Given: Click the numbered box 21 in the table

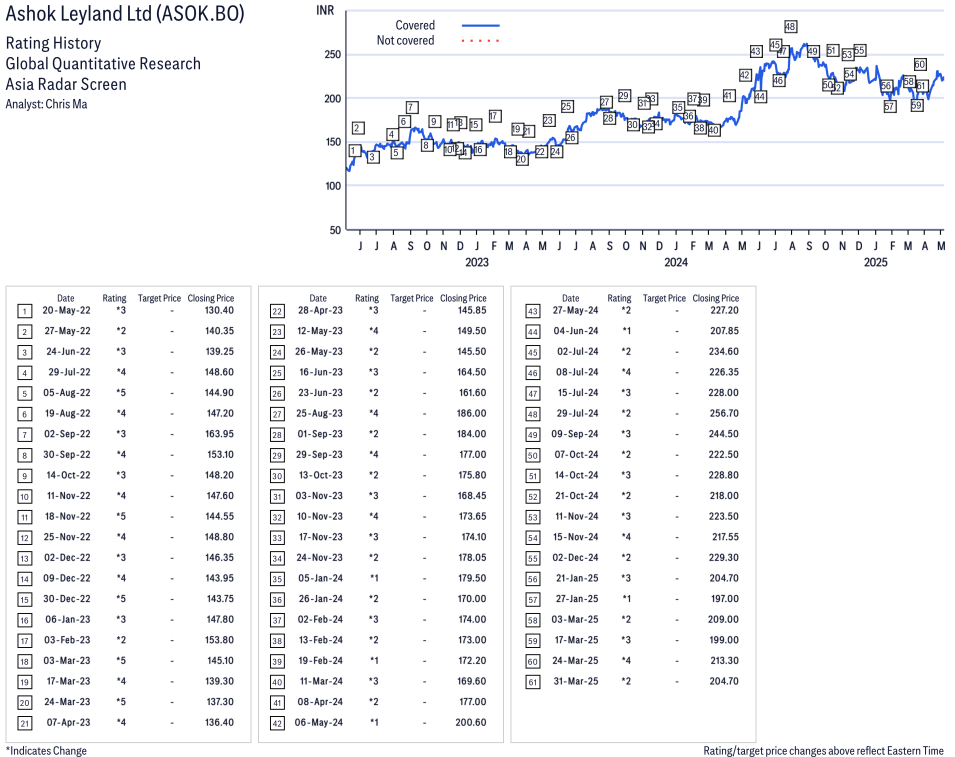Looking at the screenshot, I should point(24,724).
